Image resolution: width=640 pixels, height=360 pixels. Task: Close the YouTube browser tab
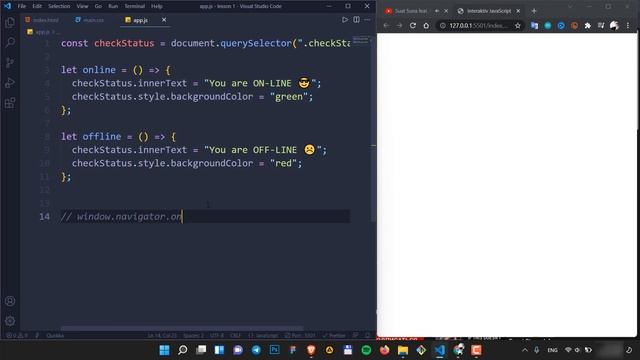click(446, 11)
